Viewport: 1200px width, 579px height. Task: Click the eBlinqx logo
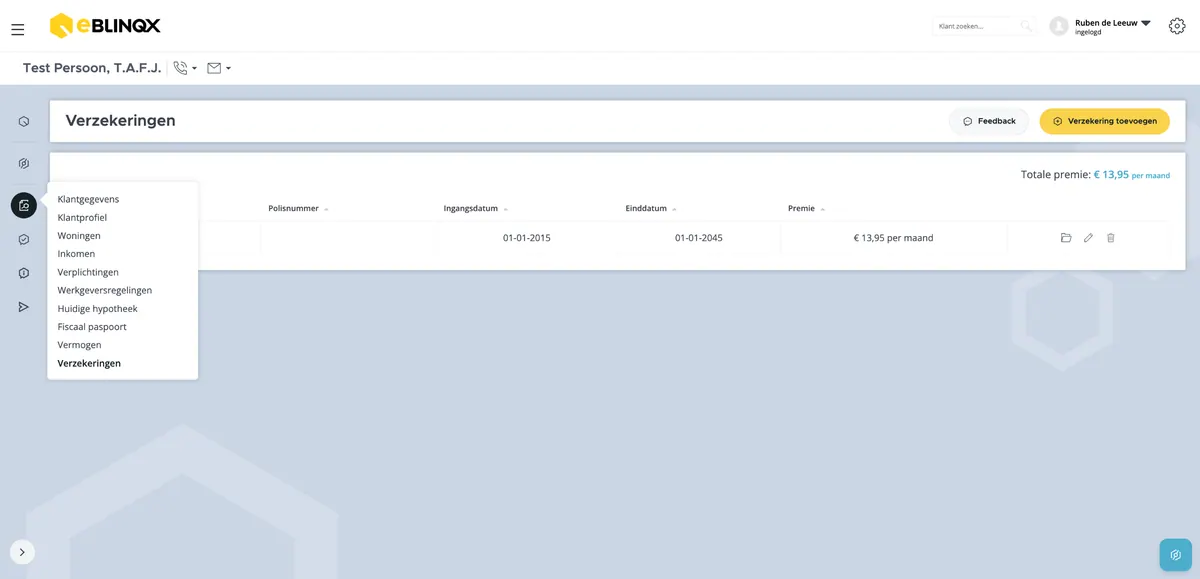[x=105, y=26]
